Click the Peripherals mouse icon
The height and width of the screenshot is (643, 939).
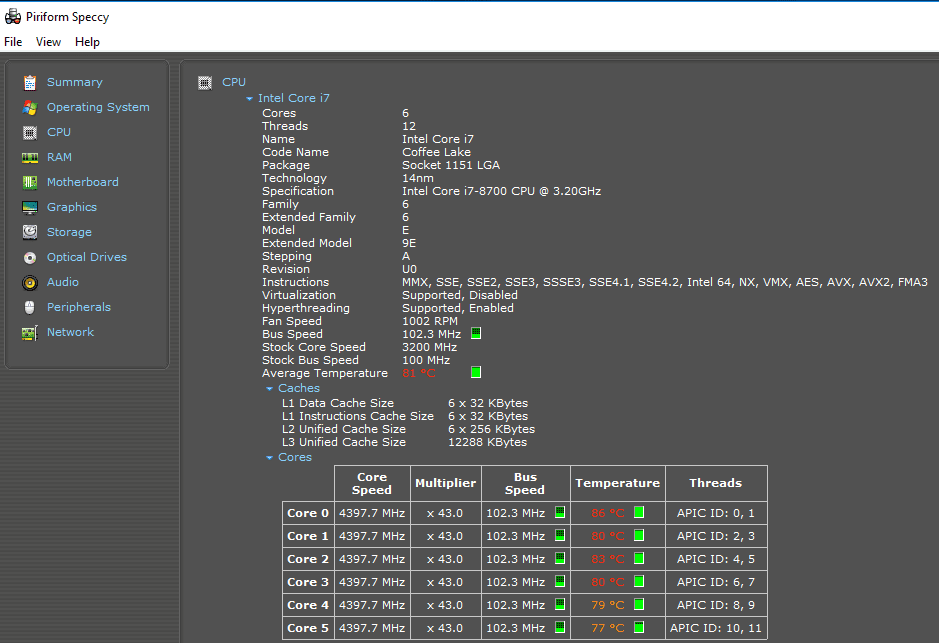[x=30, y=308]
